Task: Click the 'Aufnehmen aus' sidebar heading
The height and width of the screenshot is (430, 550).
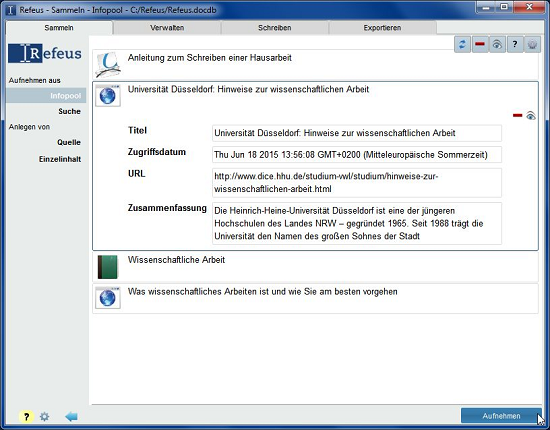Action: point(34,80)
